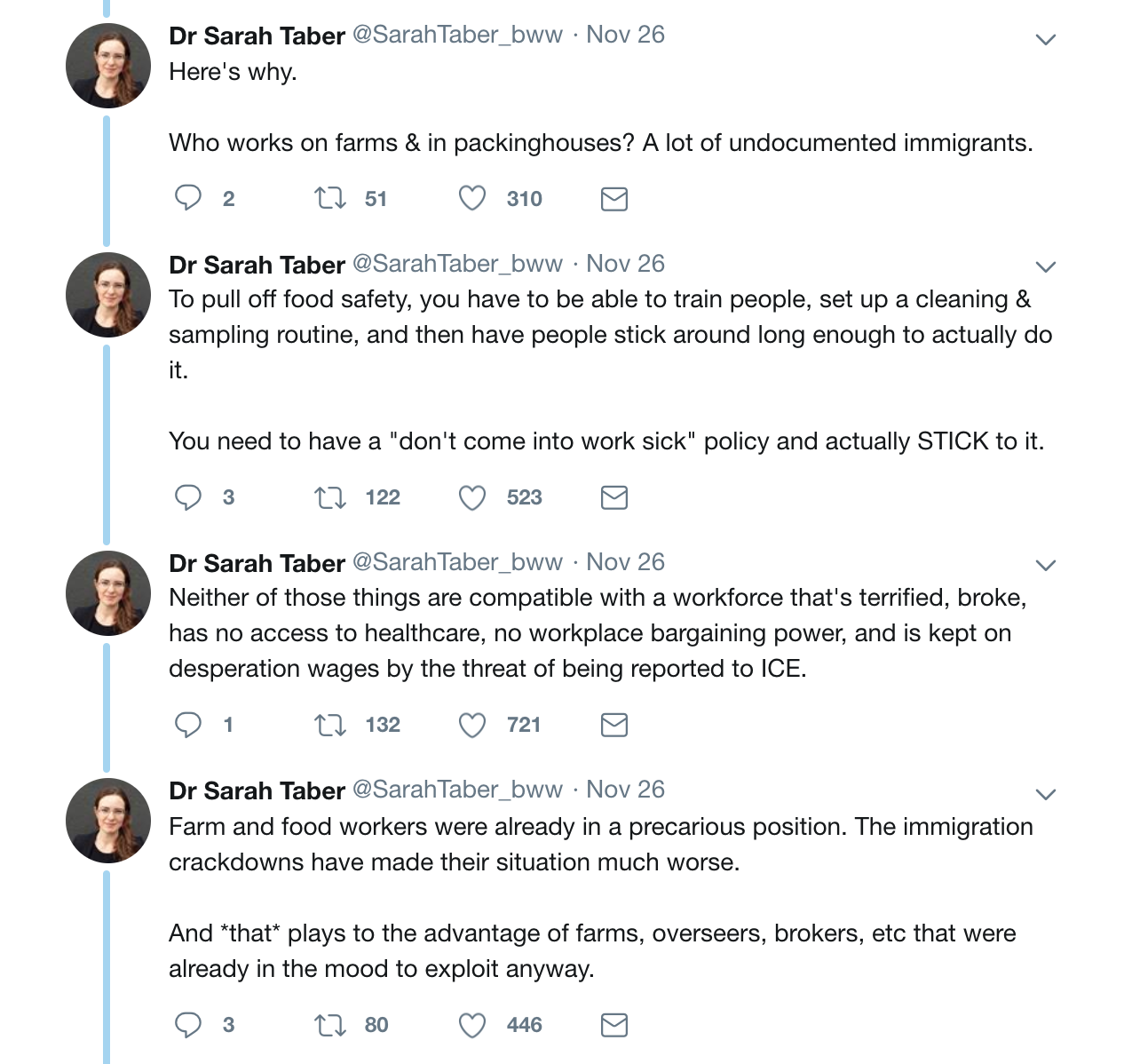The image size is (1124, 1064).
Task: Open the Nov 26 timestamp on the ICE tweet
Action: click(x=625, y=562)
